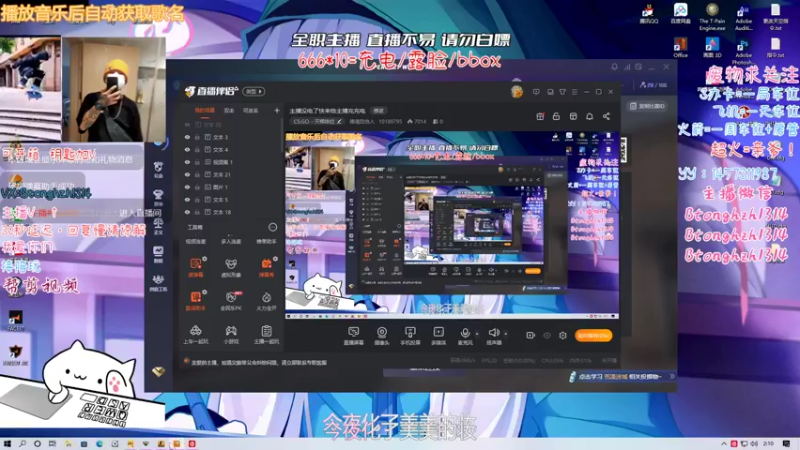800x450 pixels.
Task: Open the 多人连麦 tool entry
Action: coord(231,241)
